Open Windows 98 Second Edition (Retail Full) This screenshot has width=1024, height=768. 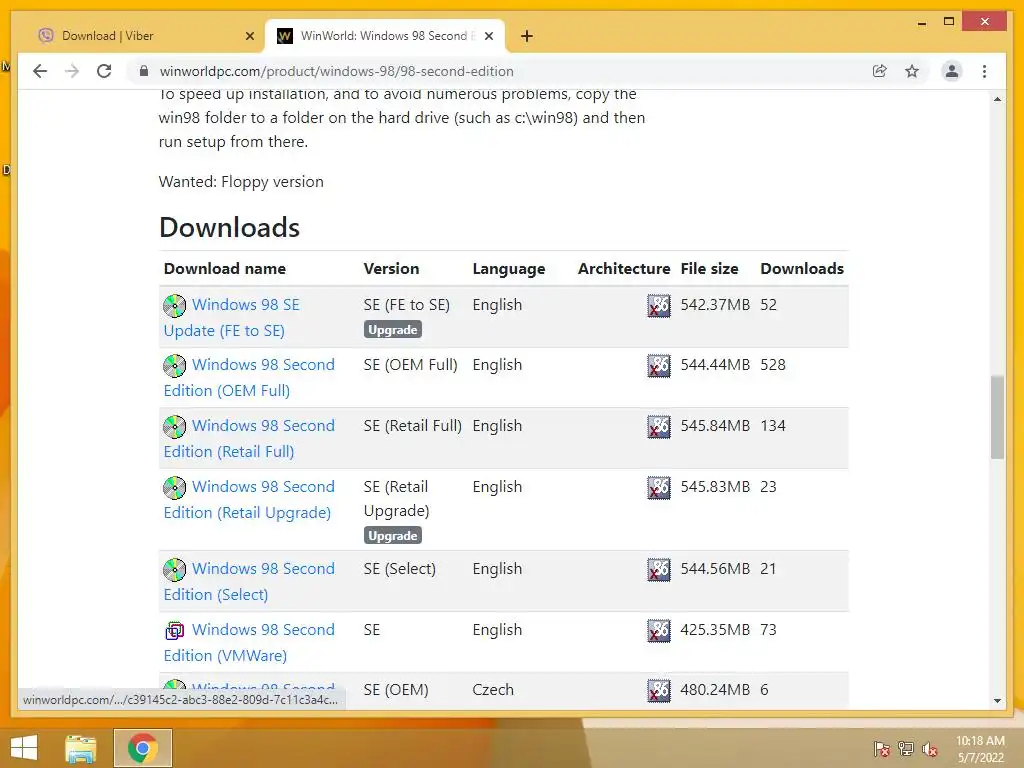click(249, 438)
